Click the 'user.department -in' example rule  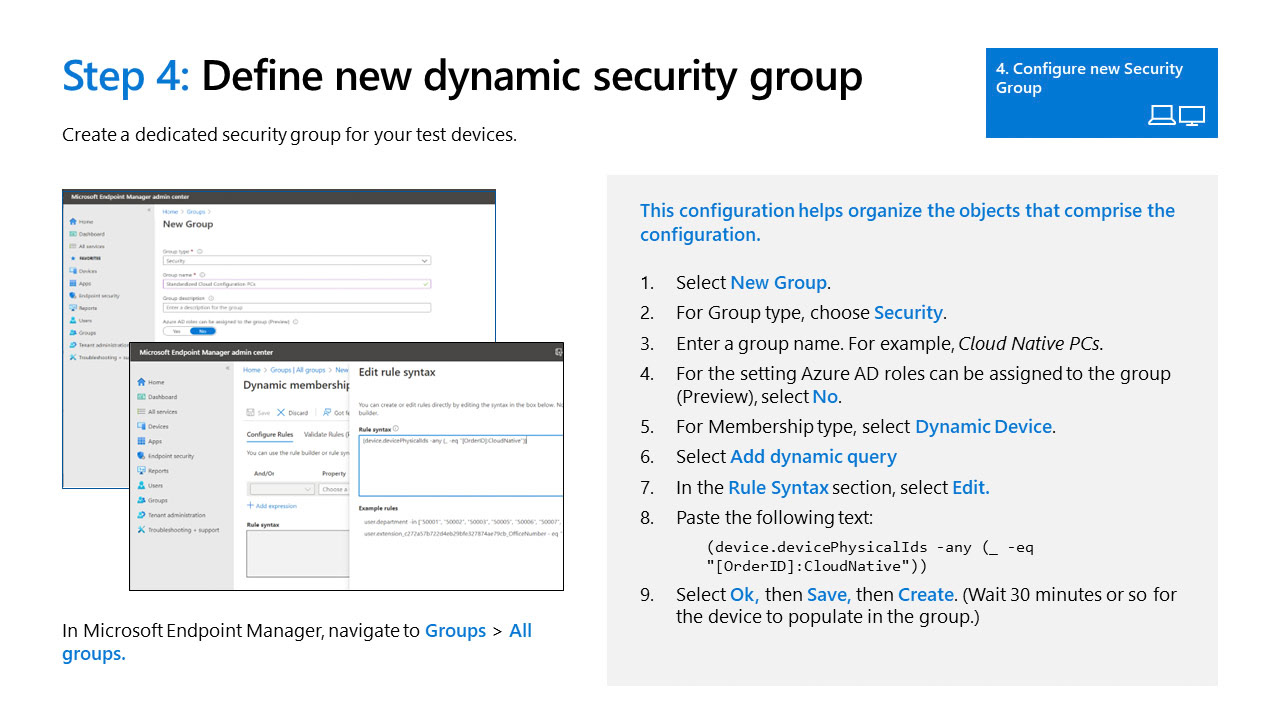[462, 522]
